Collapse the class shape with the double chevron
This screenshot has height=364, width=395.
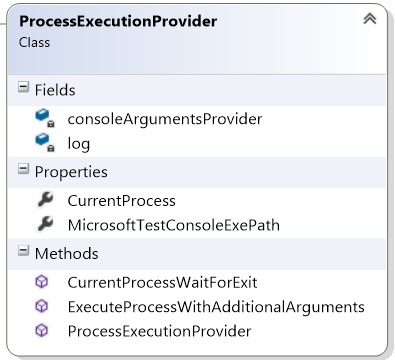tap(370, 19)
